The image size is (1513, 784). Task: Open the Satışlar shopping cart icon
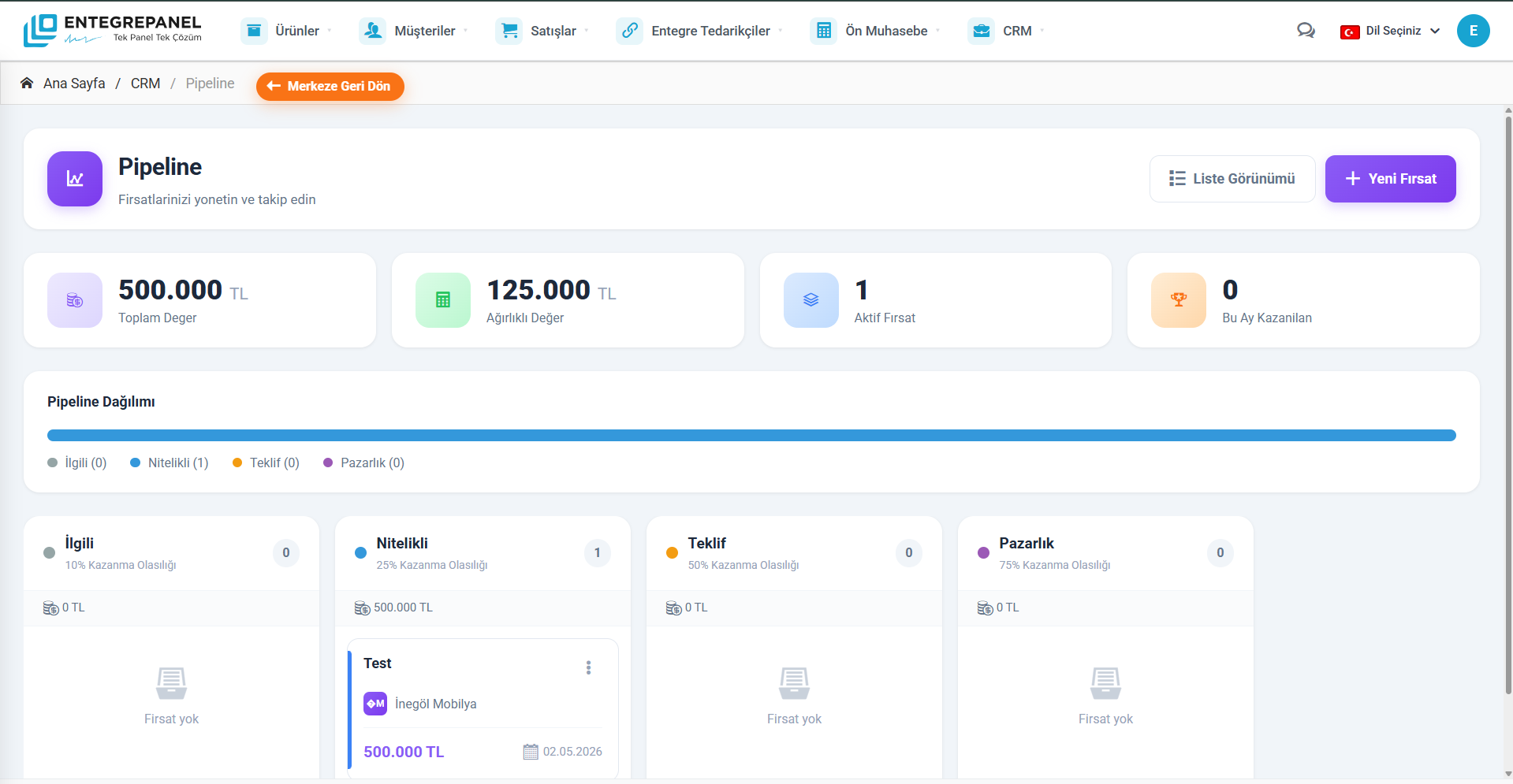point(509,30)
